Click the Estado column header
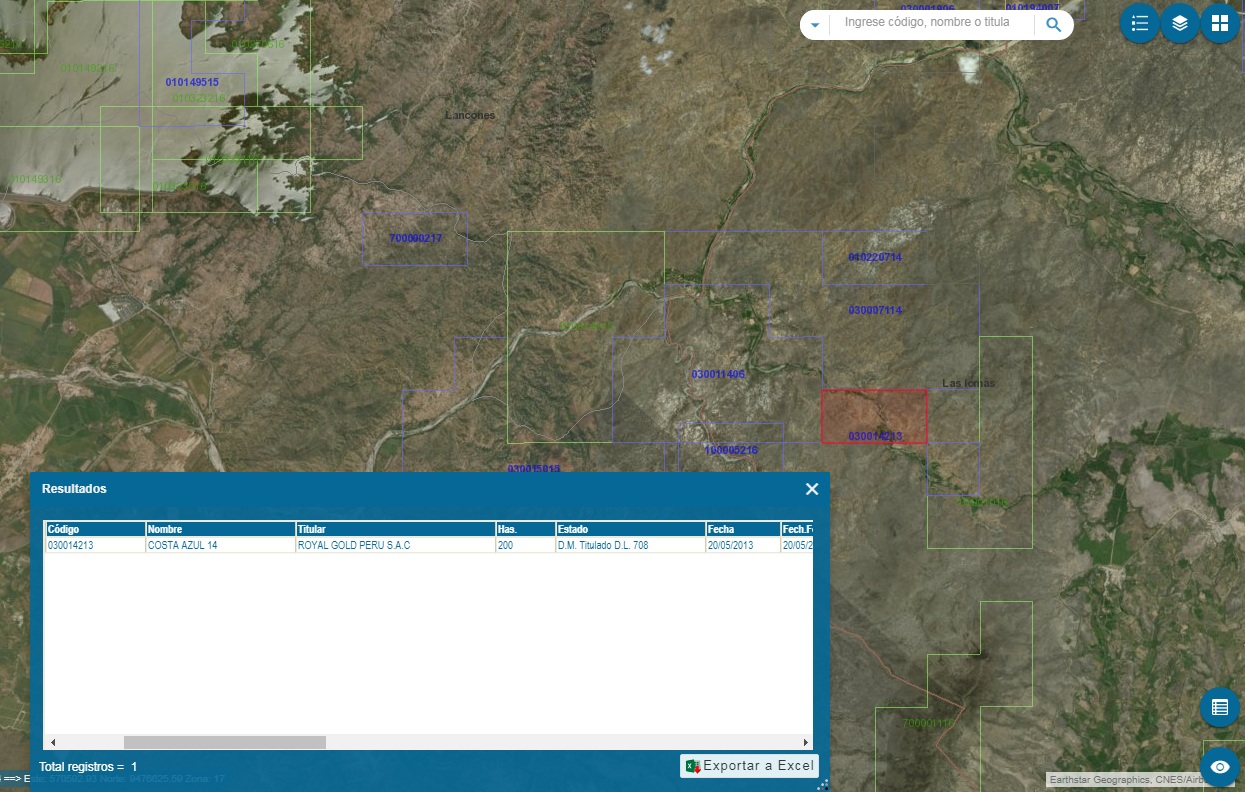The width and height of the screenshot is (1246, 792). pos(629,529)
